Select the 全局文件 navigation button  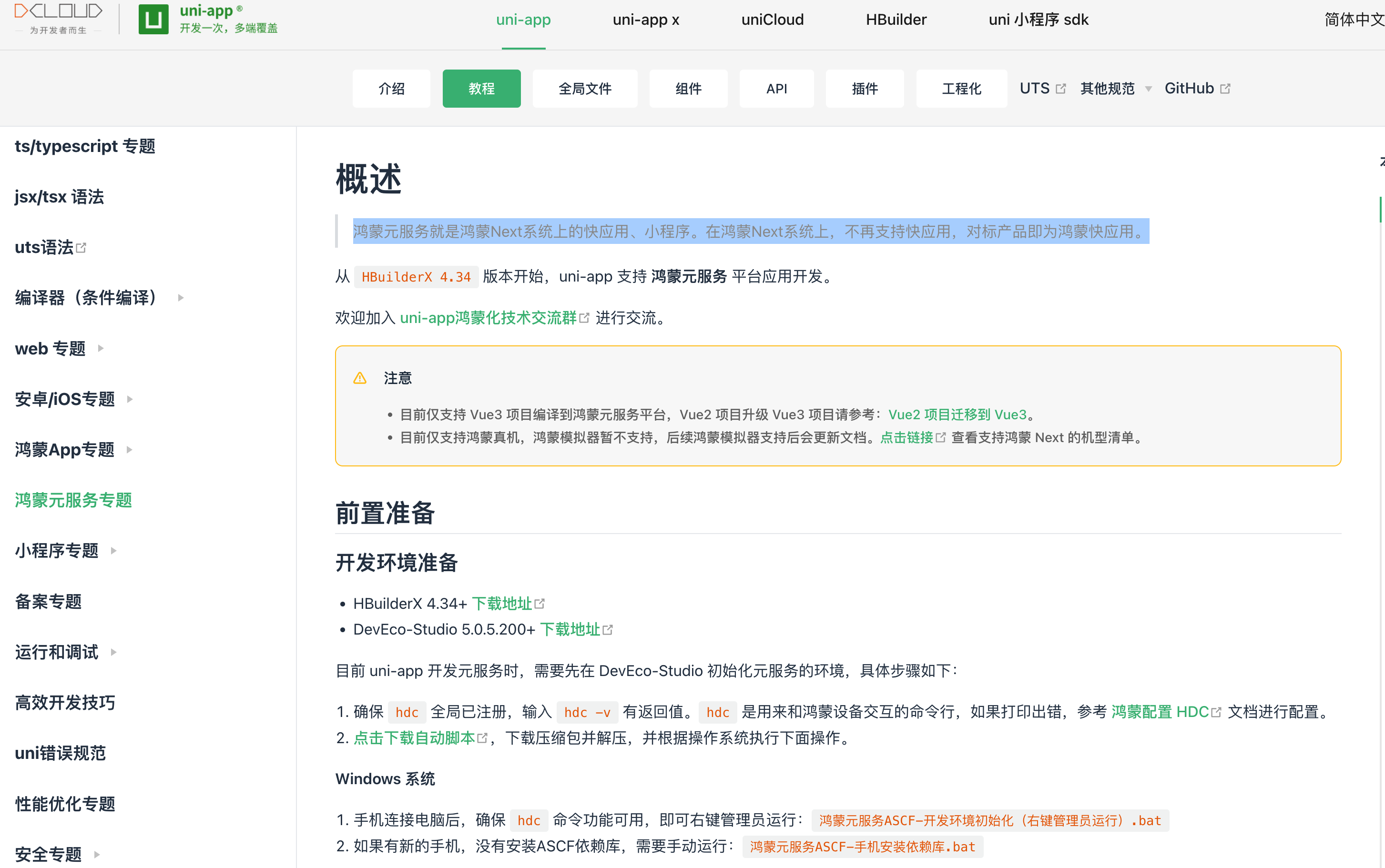584,89
